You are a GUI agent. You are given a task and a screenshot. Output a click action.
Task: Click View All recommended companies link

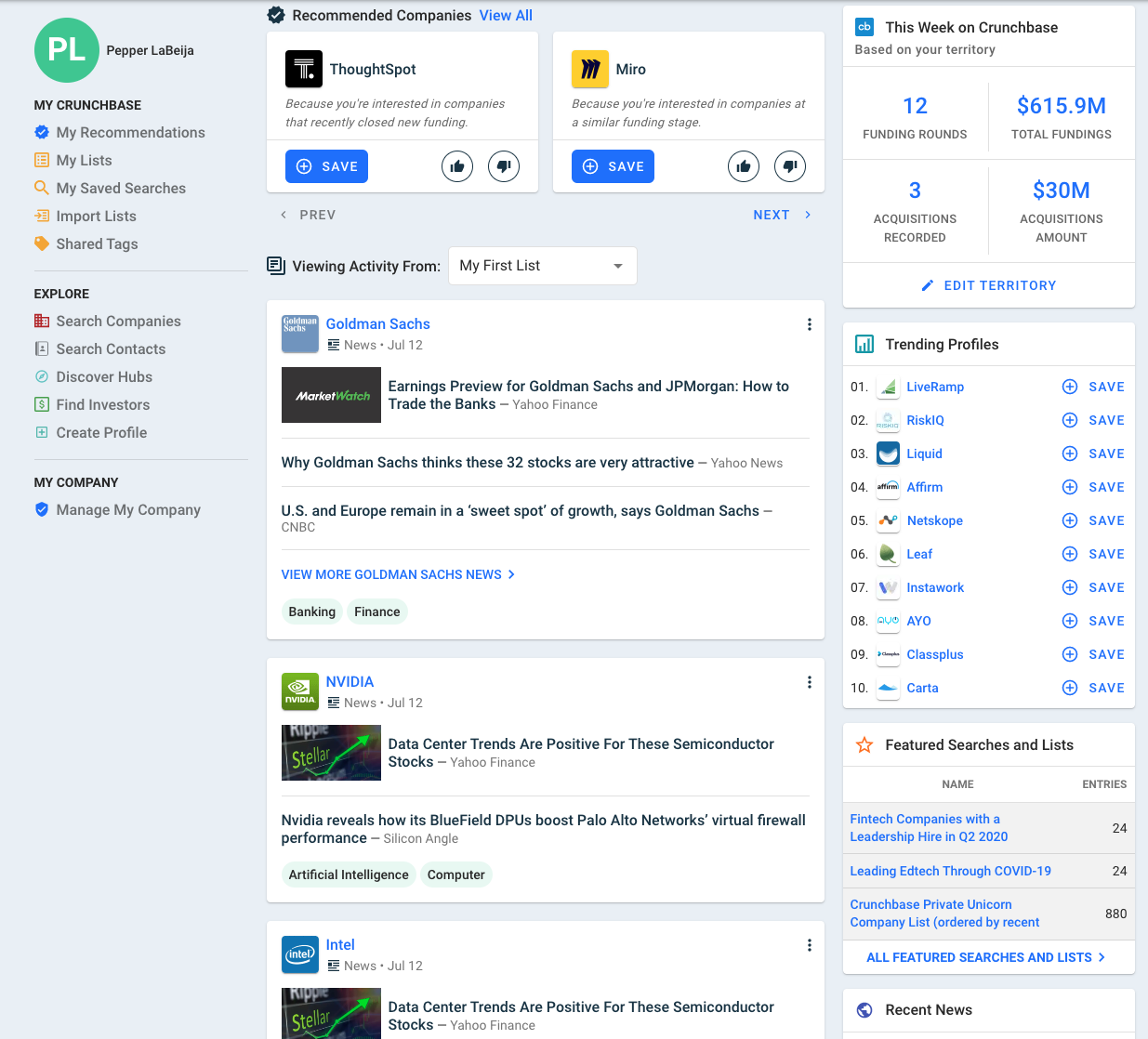pos(506,15)
